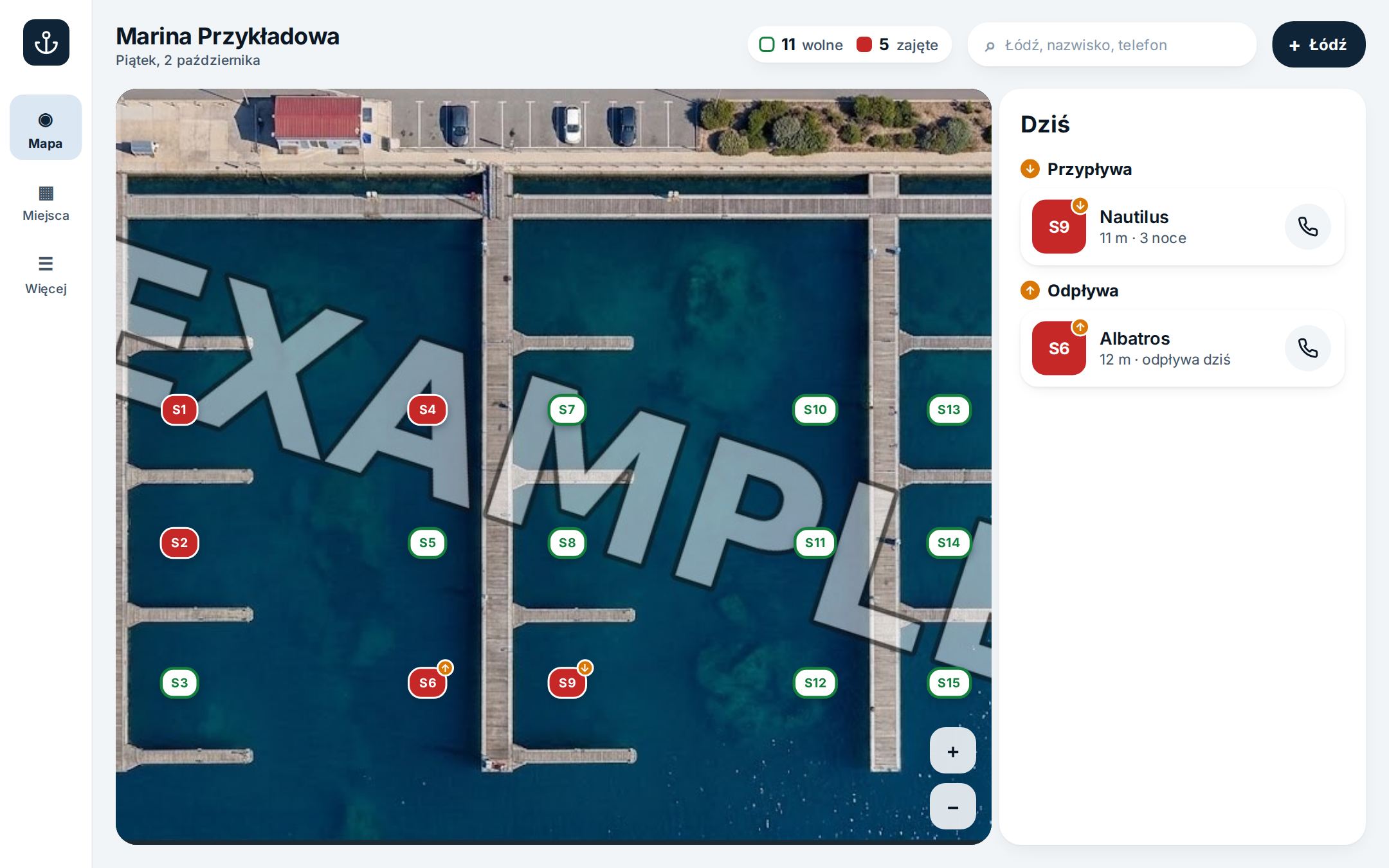Open the Więcej menu
This screenshot has width=1389, height=868.
[46, 275]
